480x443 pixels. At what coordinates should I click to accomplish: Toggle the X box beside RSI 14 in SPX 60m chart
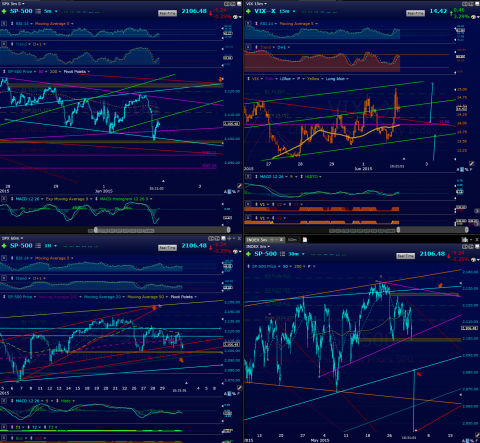4,258
